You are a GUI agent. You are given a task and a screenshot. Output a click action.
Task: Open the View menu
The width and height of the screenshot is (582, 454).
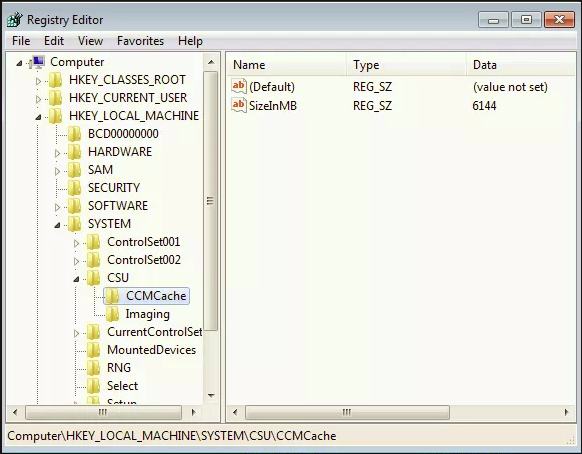pos(90,41)
